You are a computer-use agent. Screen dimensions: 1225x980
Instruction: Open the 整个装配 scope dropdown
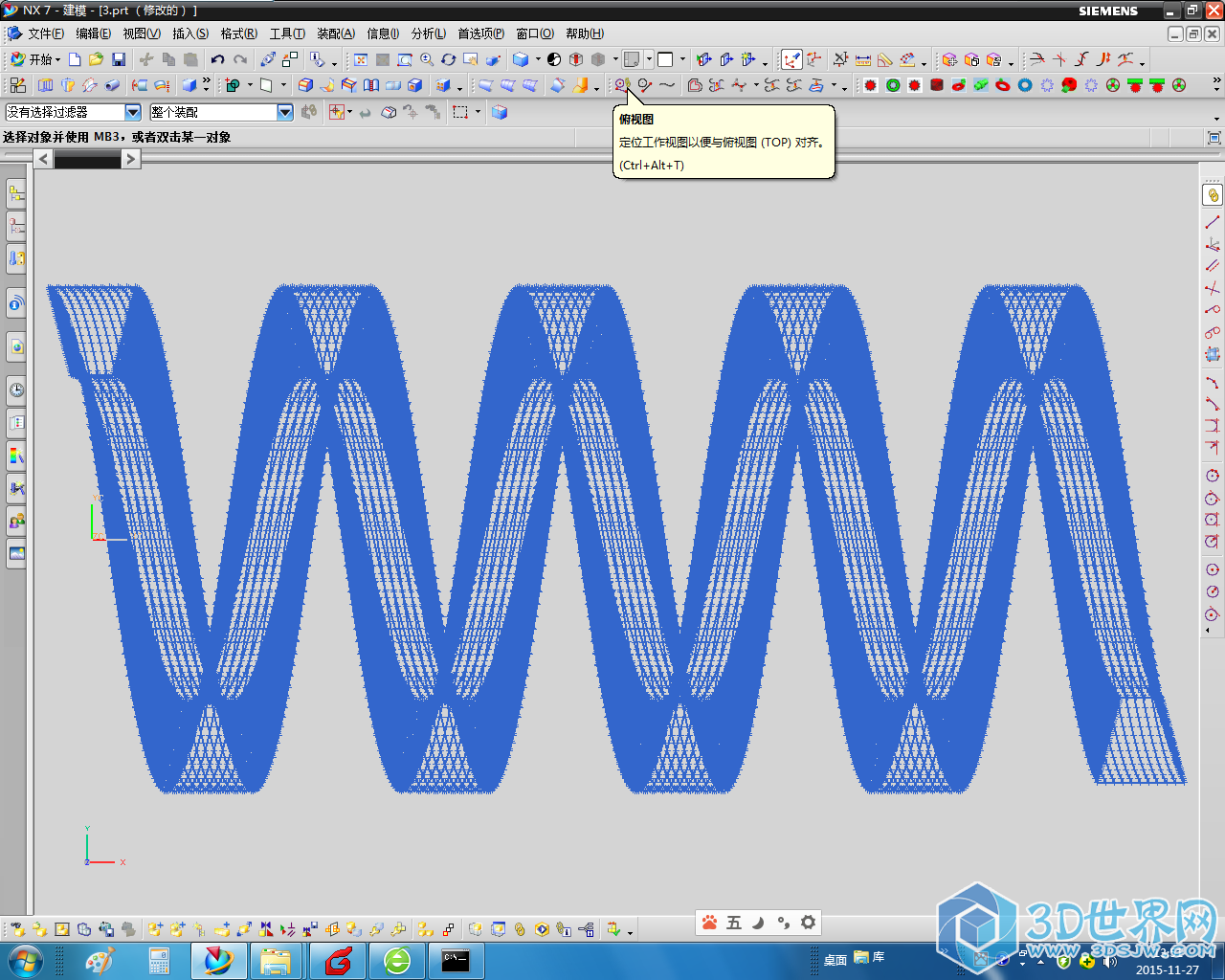[285, 112]
